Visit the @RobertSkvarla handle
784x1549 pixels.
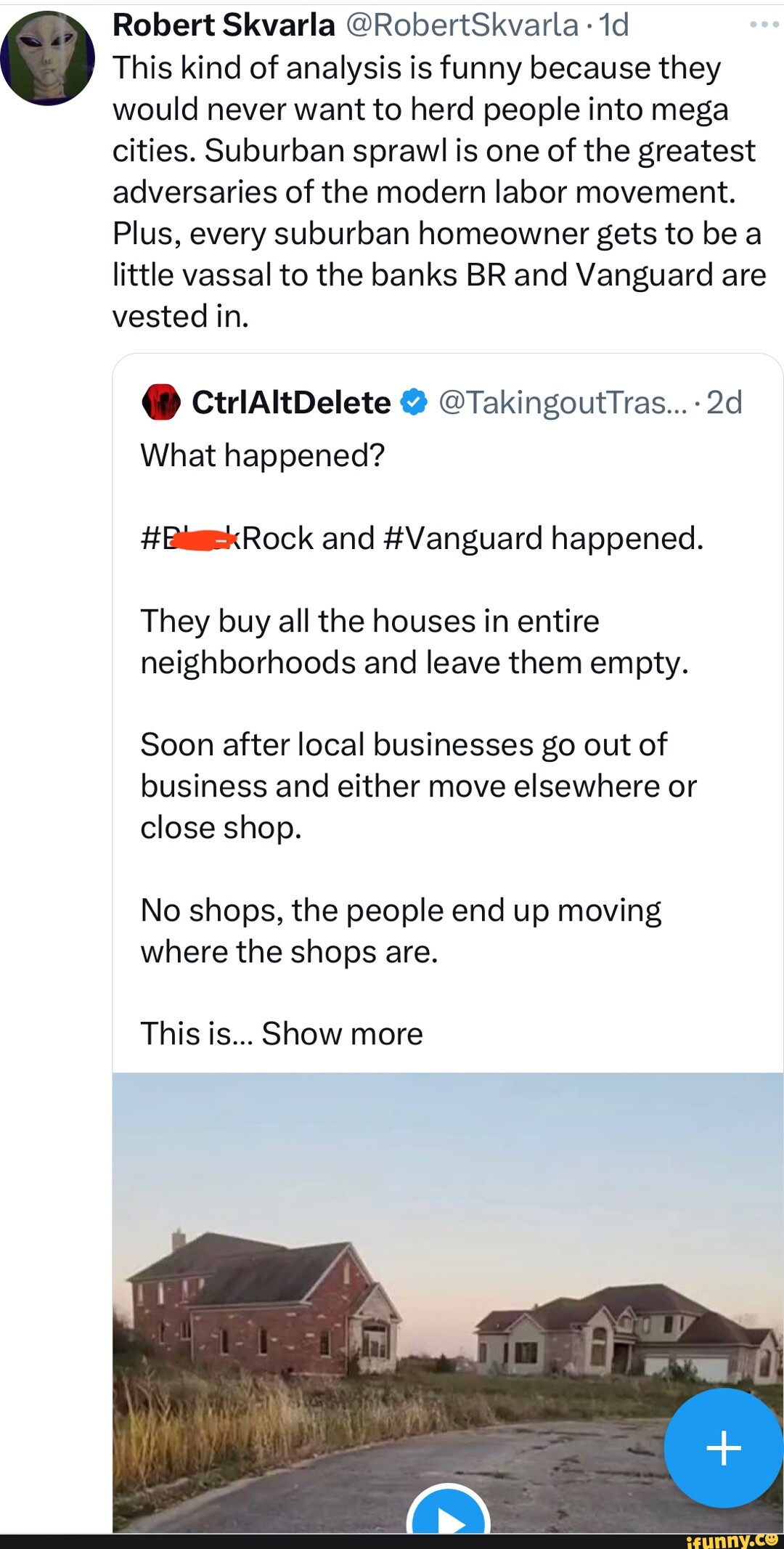[462, 25]
